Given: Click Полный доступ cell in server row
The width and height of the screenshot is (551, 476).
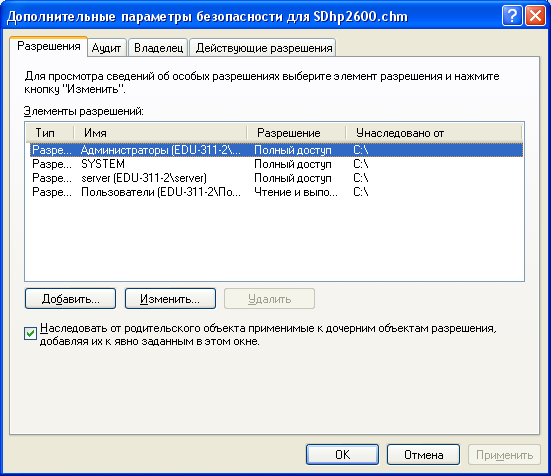Looking at the screenshot, I should [293, 178].
